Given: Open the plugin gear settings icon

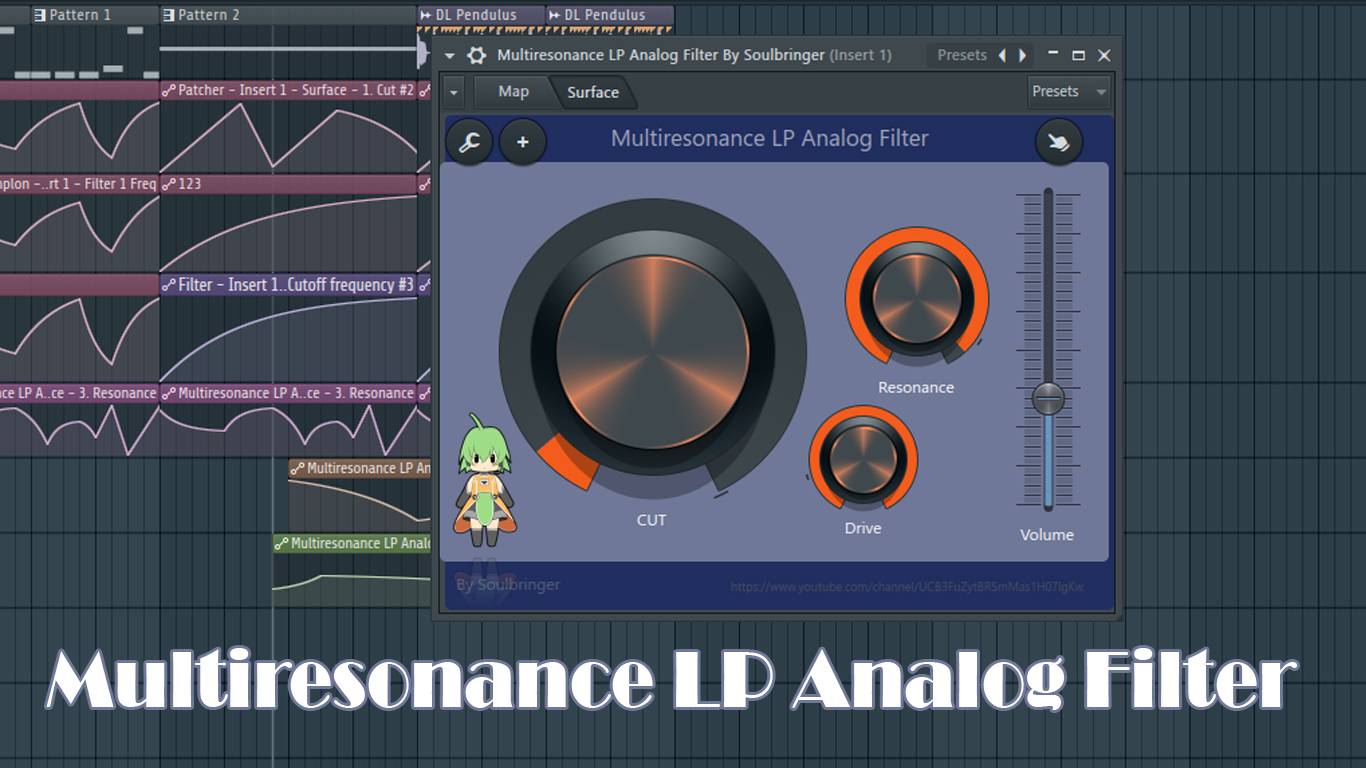Looking at the screenshot, I should tap(477, 56).
